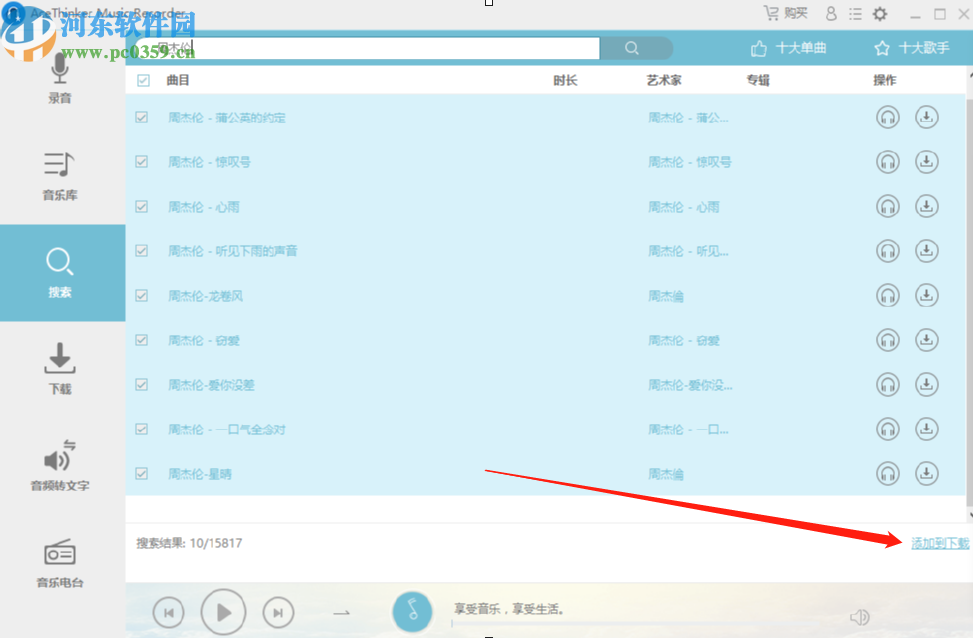This screenshot has width=973, height=638.
Task: Toggle the select-all checkbox in header
Action: coord(141,80)
